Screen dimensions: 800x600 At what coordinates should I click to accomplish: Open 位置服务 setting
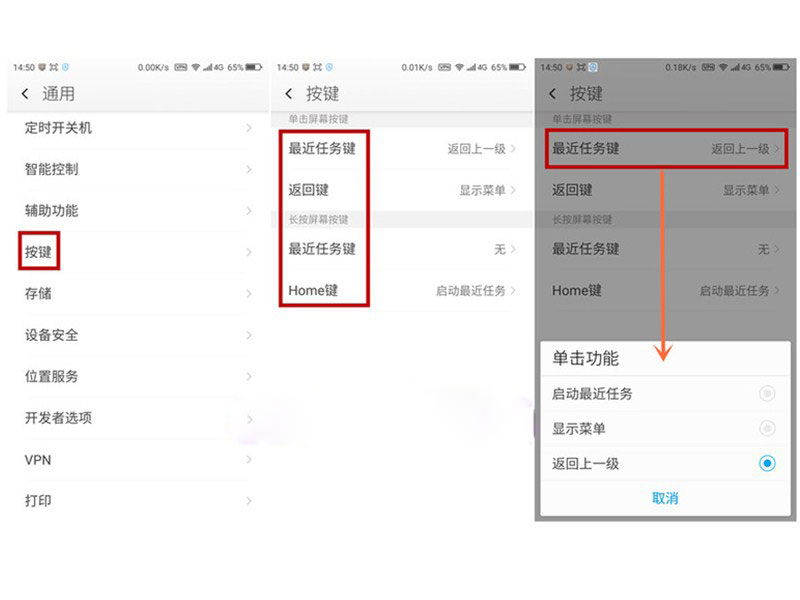point(138,377)
